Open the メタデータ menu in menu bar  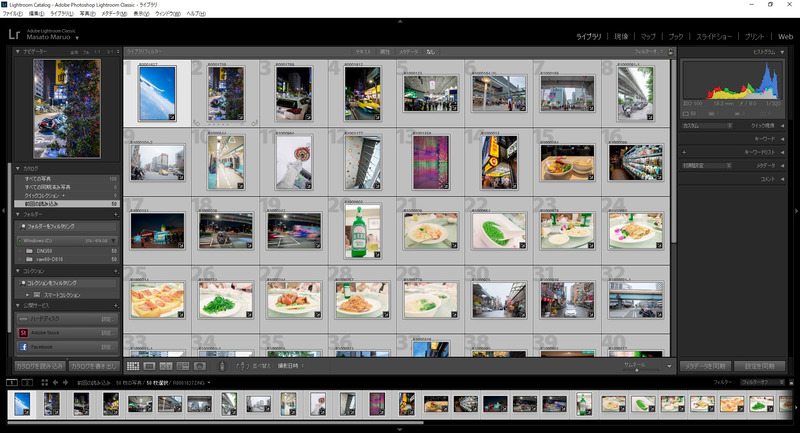point(114,14)
